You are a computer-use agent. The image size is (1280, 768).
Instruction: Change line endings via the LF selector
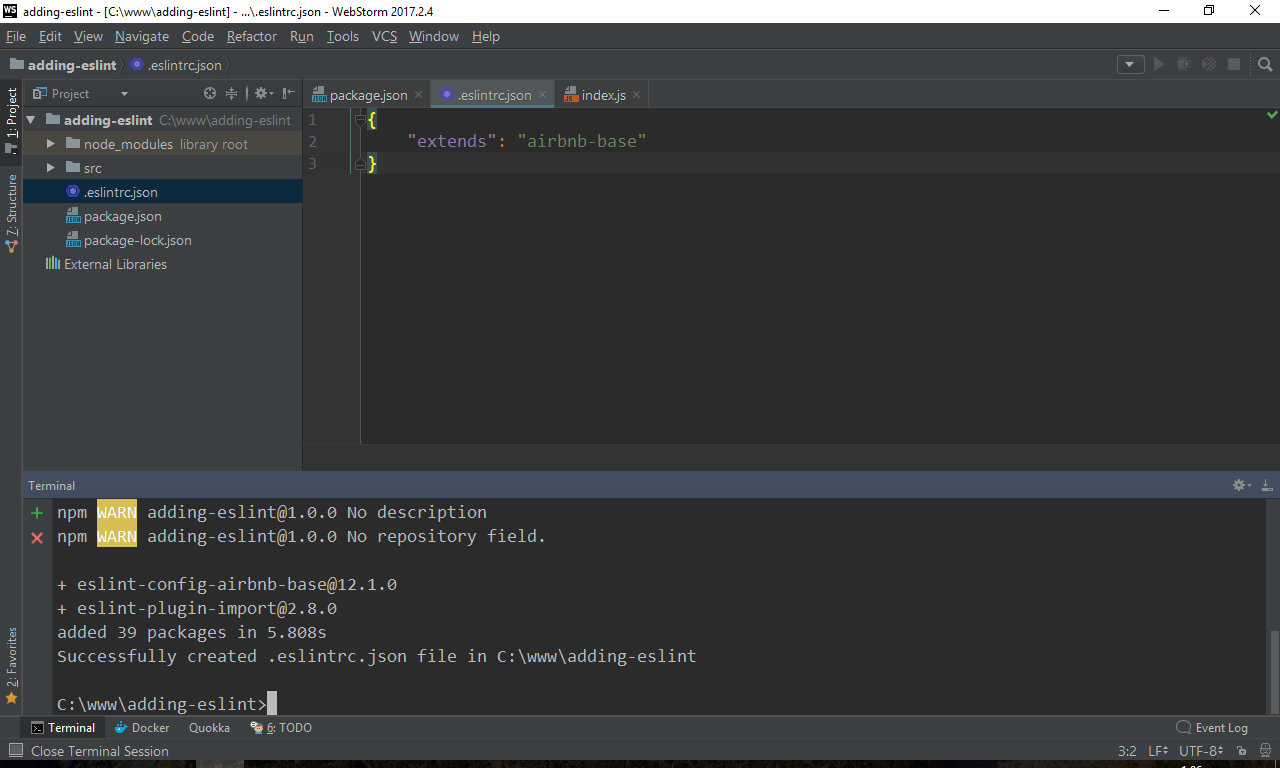[x=1157, y=751]
